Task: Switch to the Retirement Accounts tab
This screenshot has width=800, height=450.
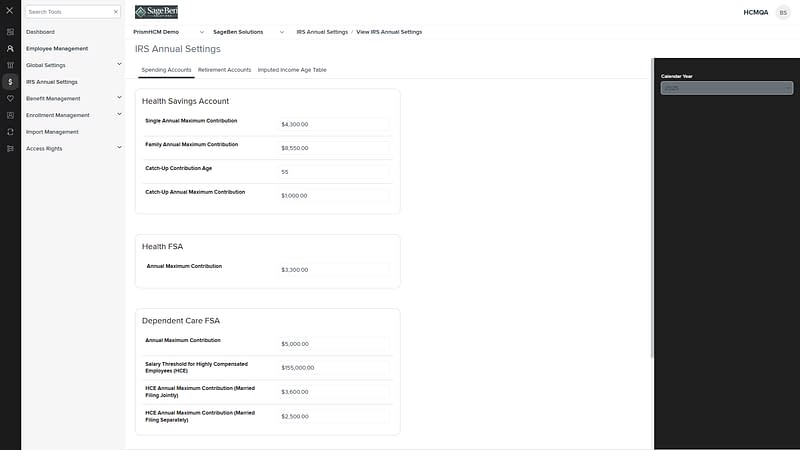Action: 224,70
